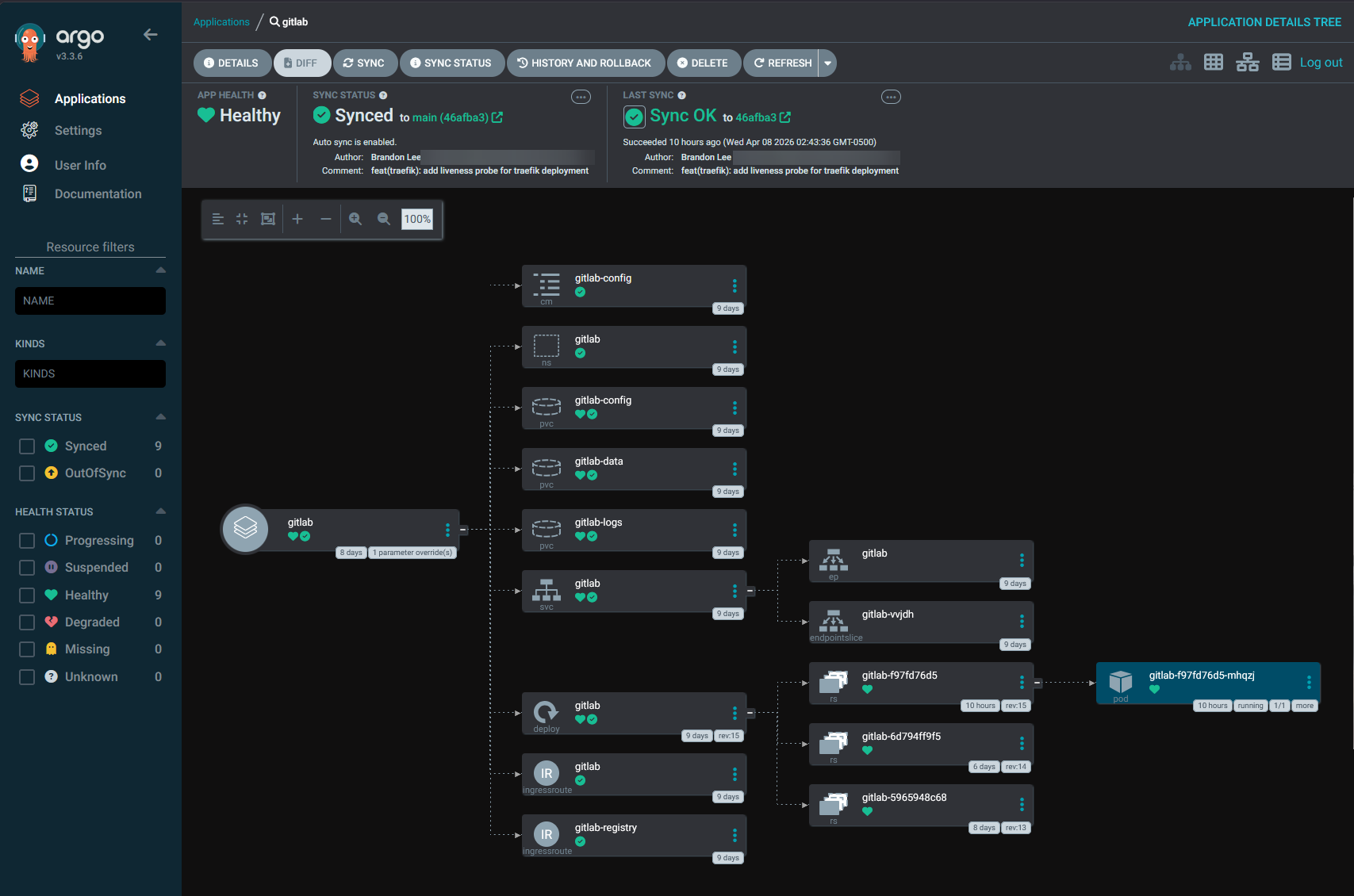Collapse the gitlab service node children

(750, 591)
